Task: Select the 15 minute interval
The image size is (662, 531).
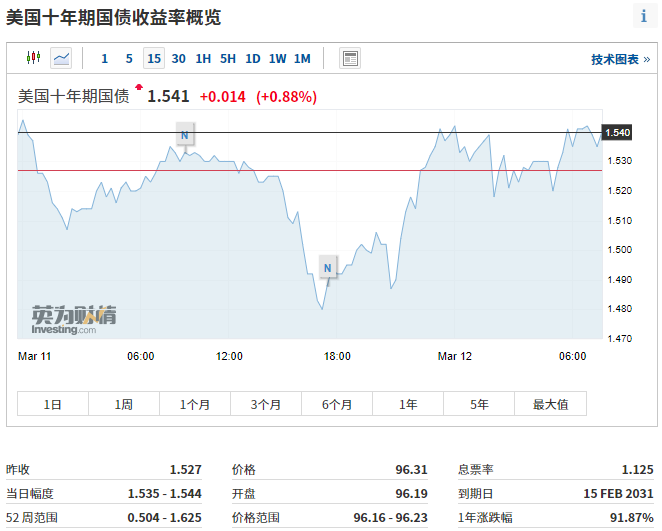Action: tap(153, 58)
